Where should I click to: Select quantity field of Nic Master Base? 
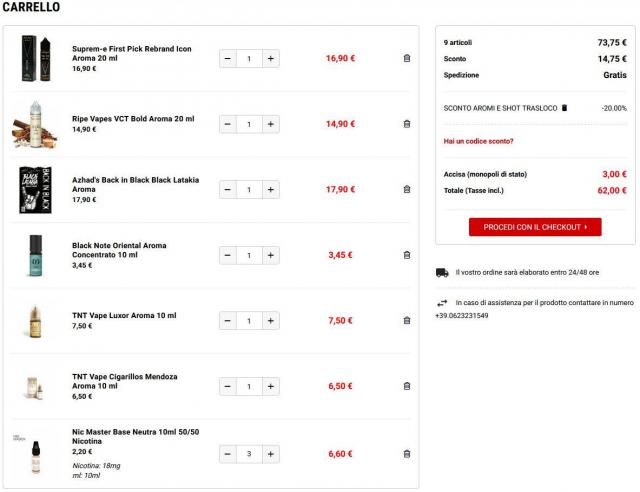point(249,454)
